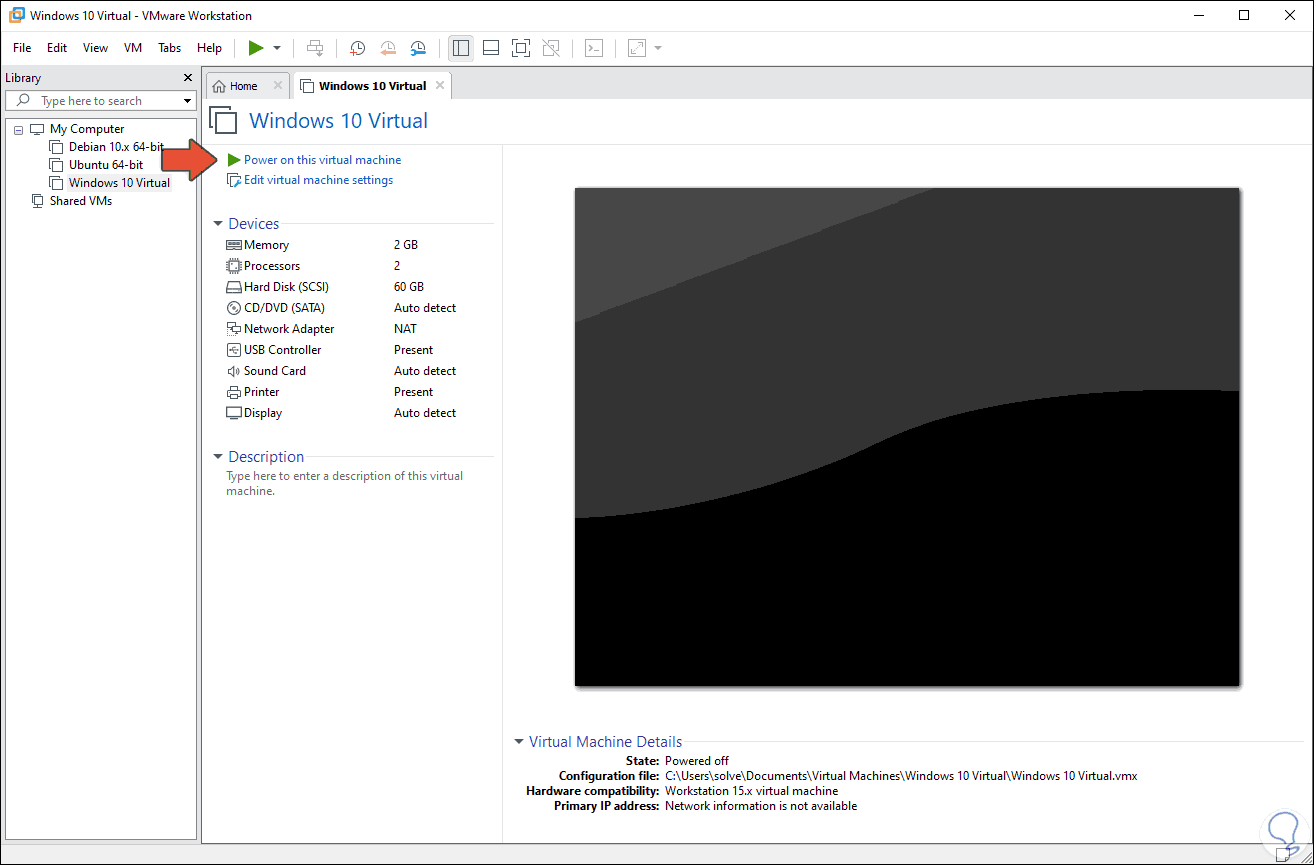Click the description text entry area

(x=345, y=484)
